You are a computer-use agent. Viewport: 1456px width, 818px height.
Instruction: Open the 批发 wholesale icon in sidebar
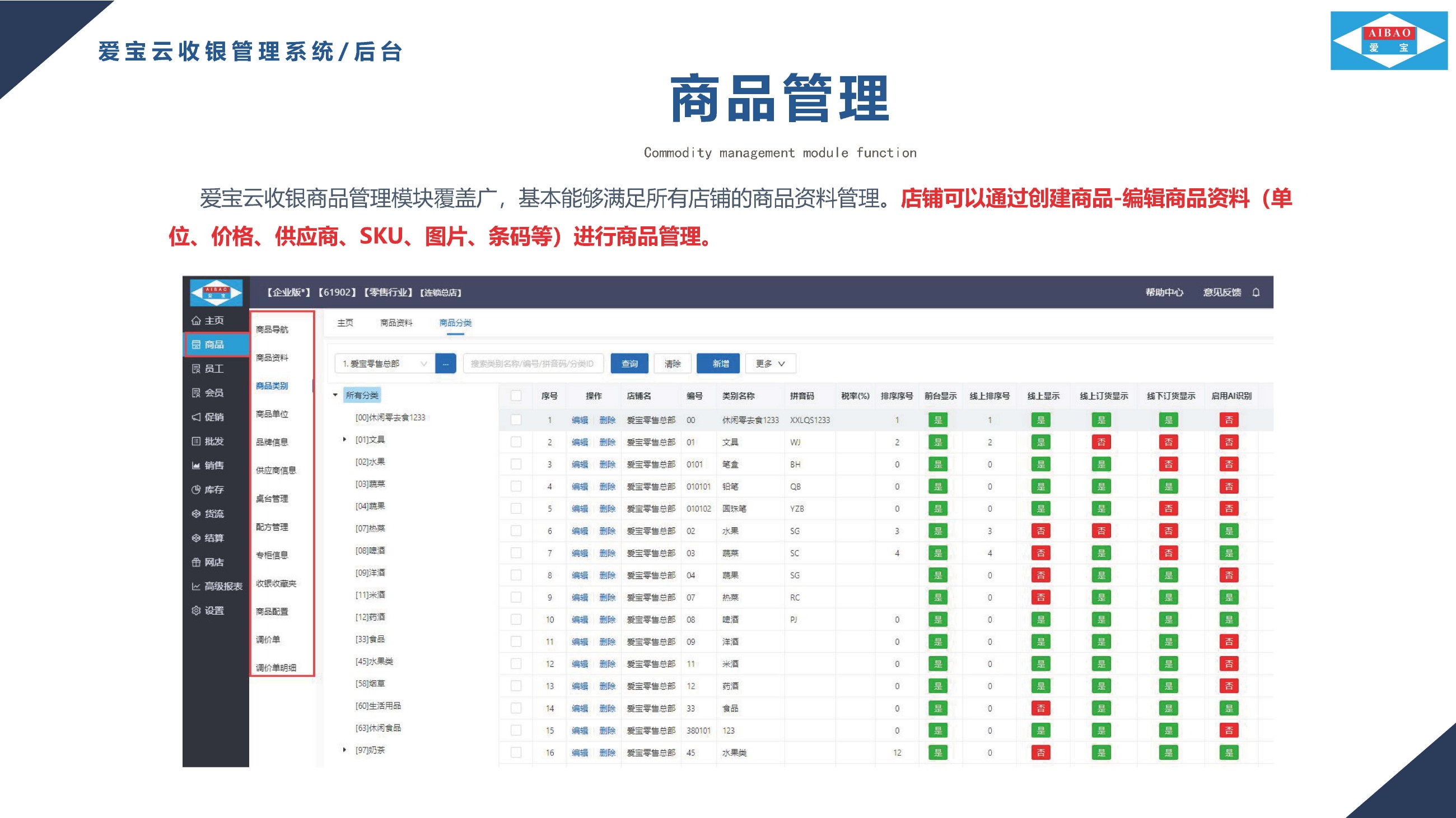point(196,441)
